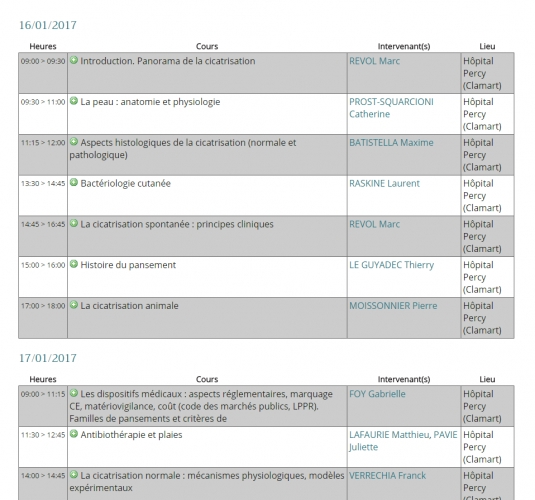Select the 17/01/2017 date heading
Screen dimensions: 535x500
[48, 358]
